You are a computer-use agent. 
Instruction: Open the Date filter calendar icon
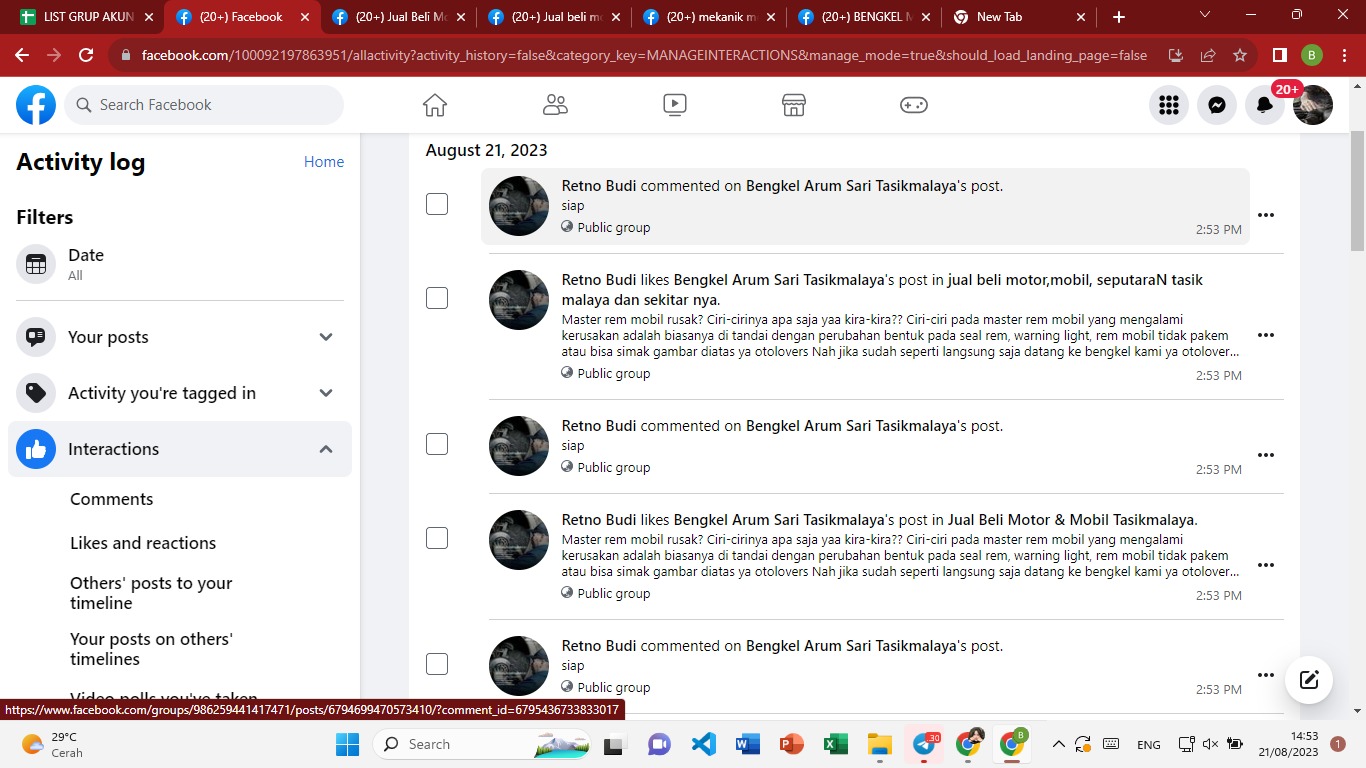(36, 265)
